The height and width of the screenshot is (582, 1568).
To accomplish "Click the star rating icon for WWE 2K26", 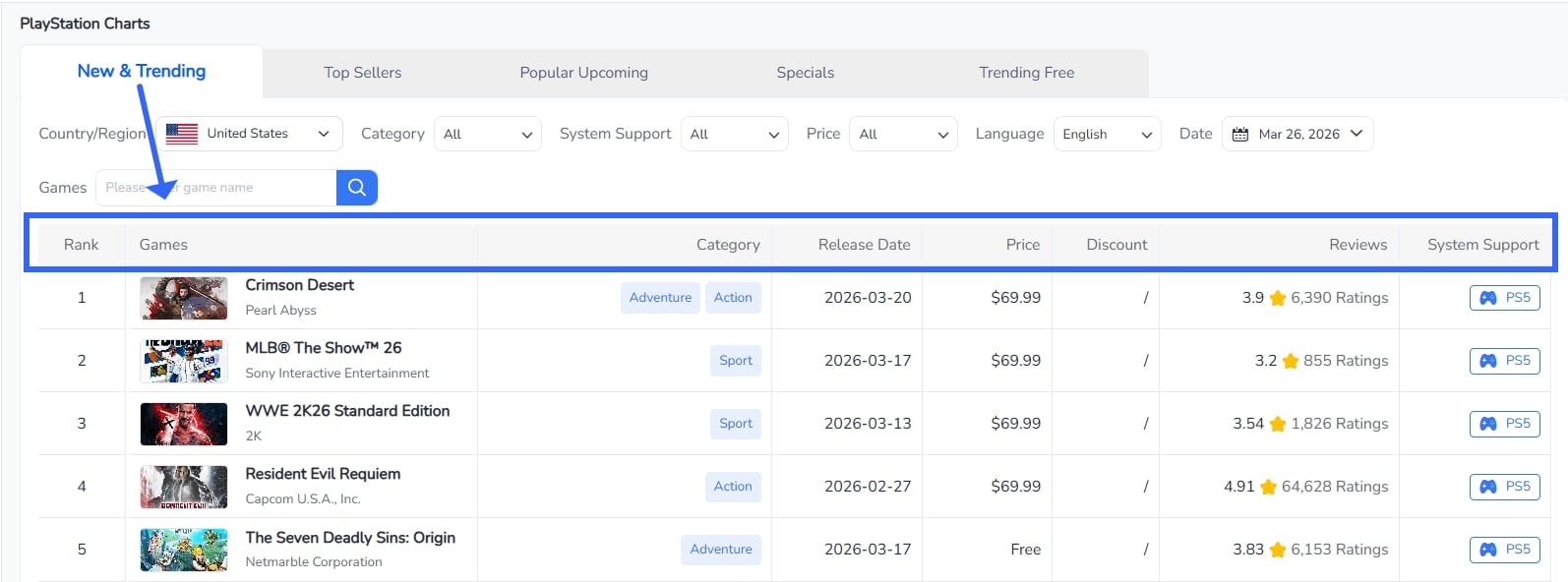I will click(1277, 424).
